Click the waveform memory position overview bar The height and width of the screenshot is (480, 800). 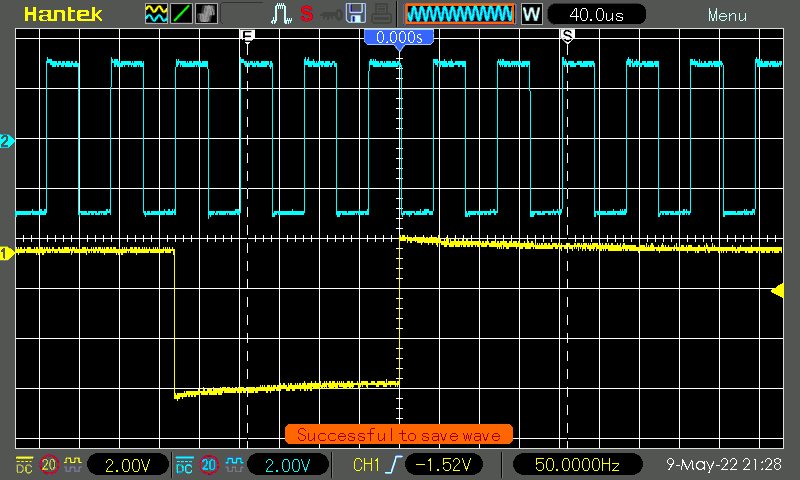(461, 14)
